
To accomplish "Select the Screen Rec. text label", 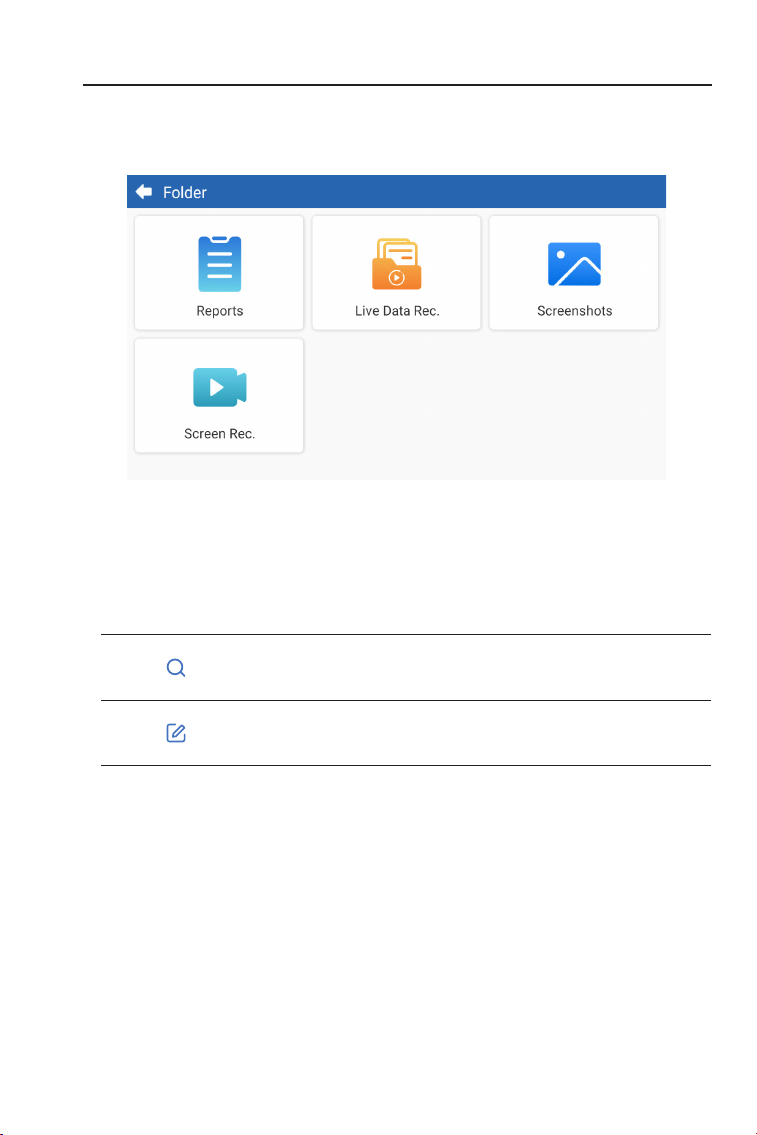I will 220,434.
